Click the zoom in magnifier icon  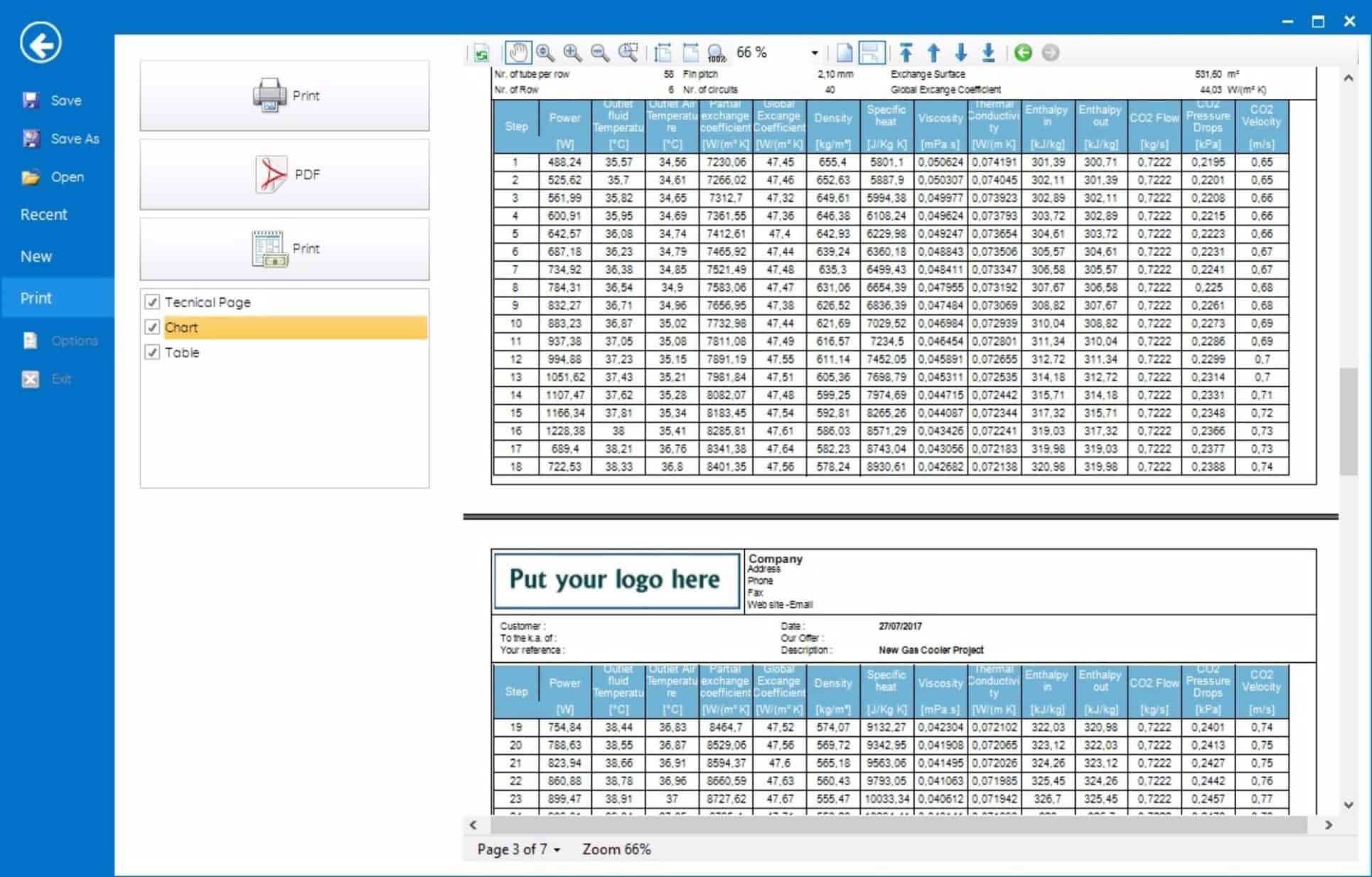click(x=572, y=53)
